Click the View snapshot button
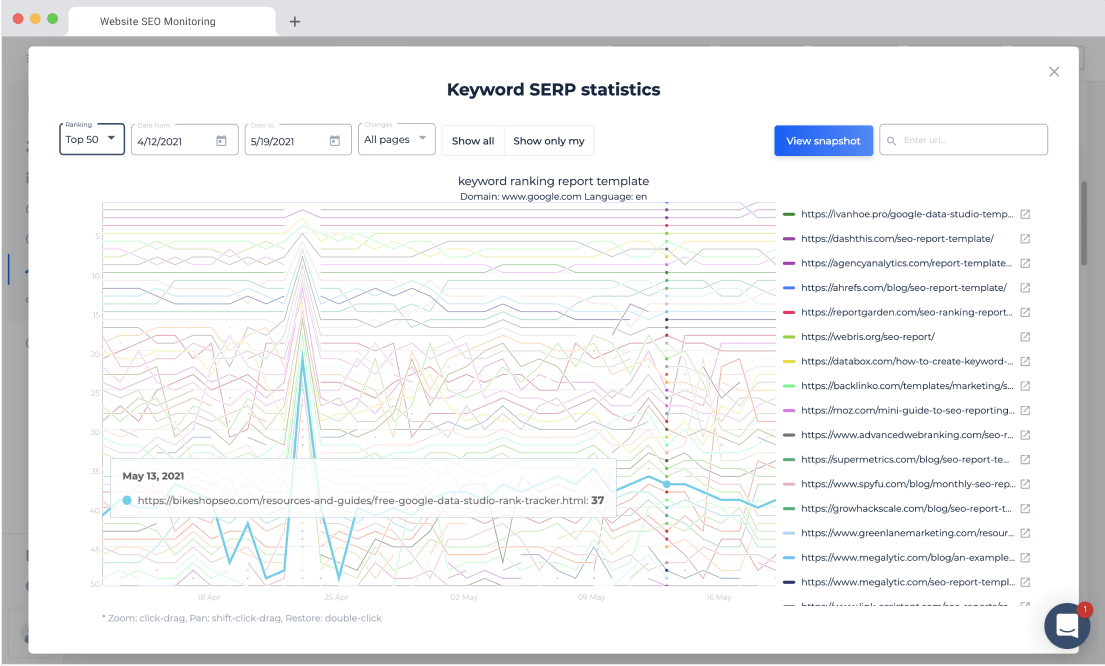The image size is (1105, 666). point(823,141)
